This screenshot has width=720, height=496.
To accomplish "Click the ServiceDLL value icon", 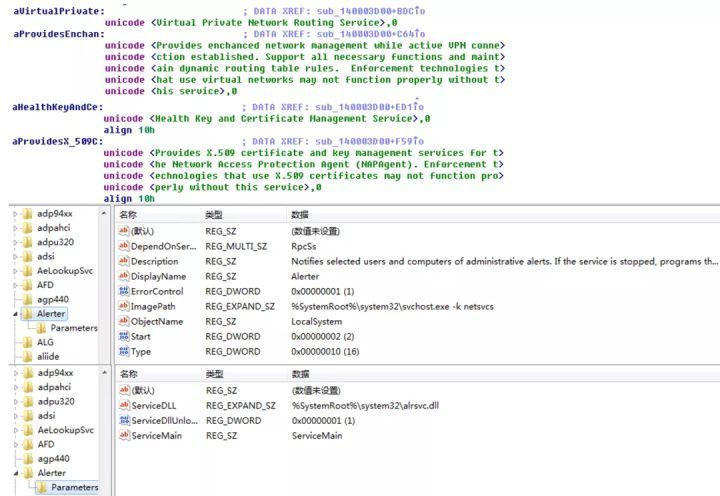I will [x=124, y=406].
